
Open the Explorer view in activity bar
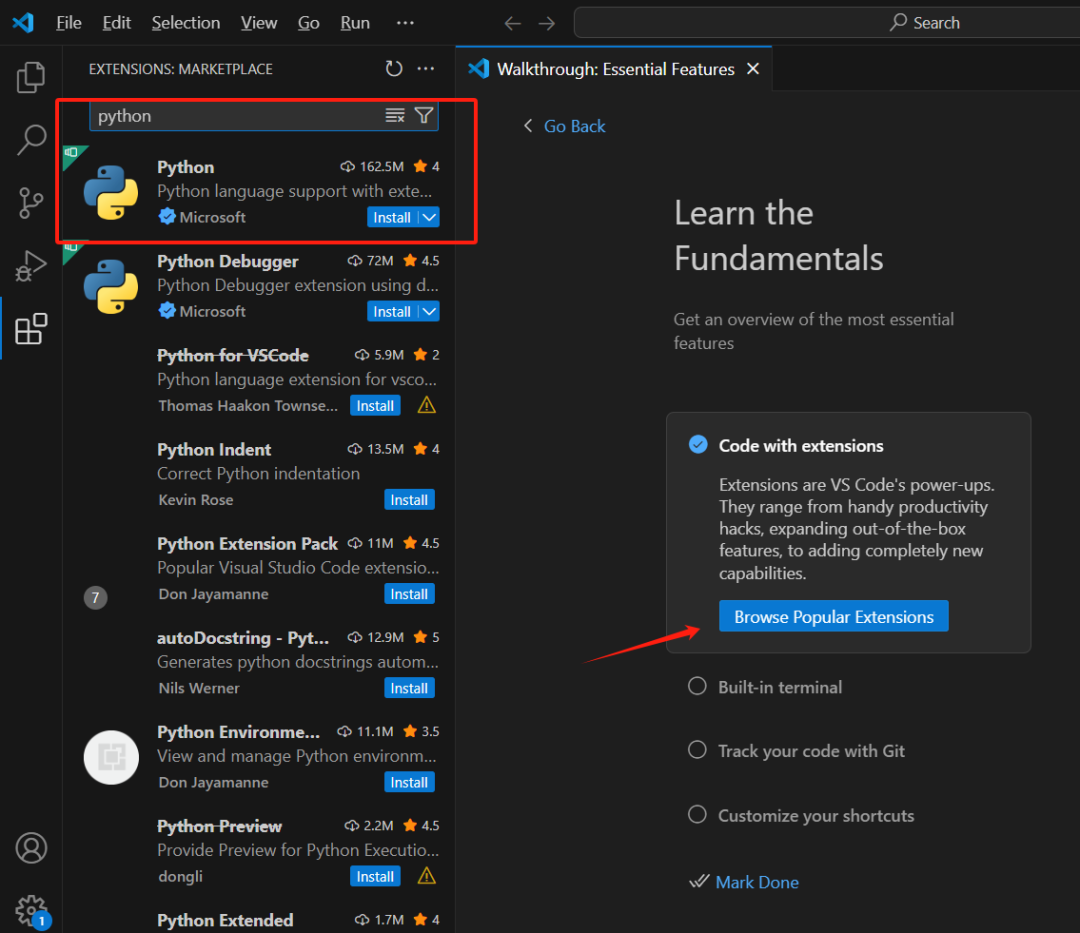[31, 77]
